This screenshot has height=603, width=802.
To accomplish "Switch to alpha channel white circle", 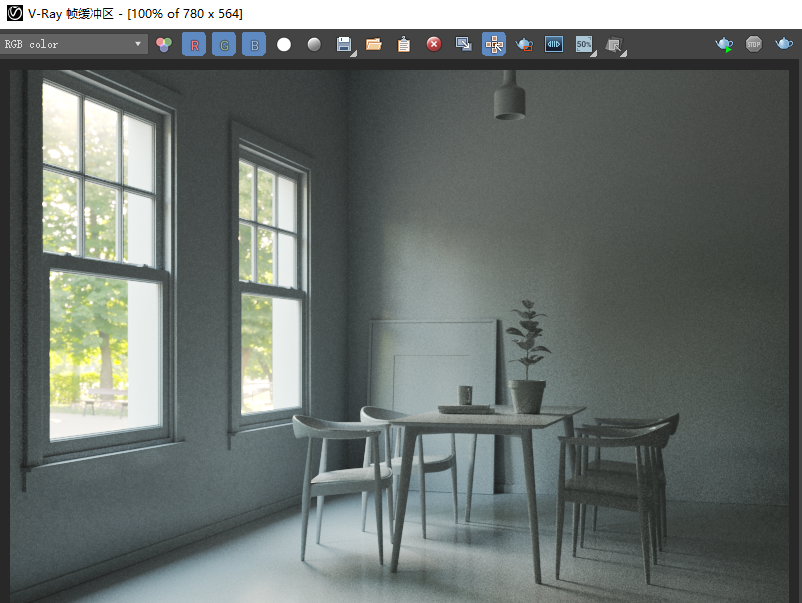I will [284, 44].
